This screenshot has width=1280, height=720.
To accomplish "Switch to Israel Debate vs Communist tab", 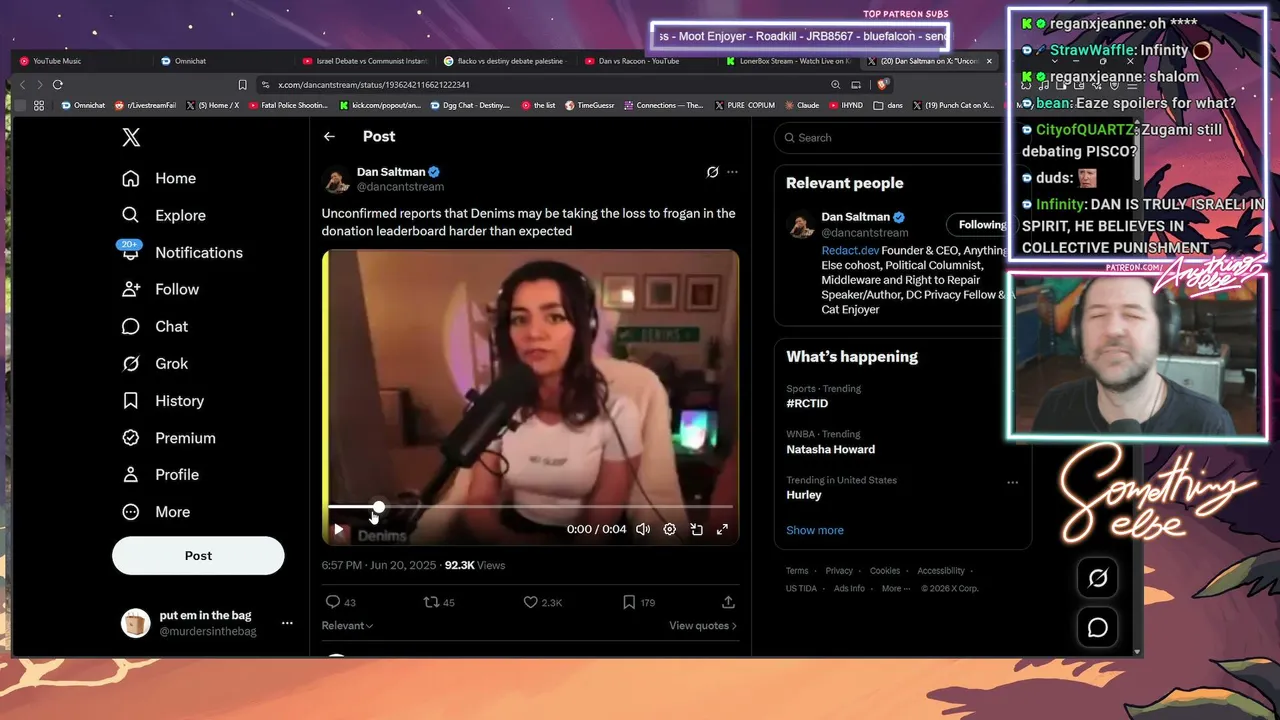I will tap(364, 61).
